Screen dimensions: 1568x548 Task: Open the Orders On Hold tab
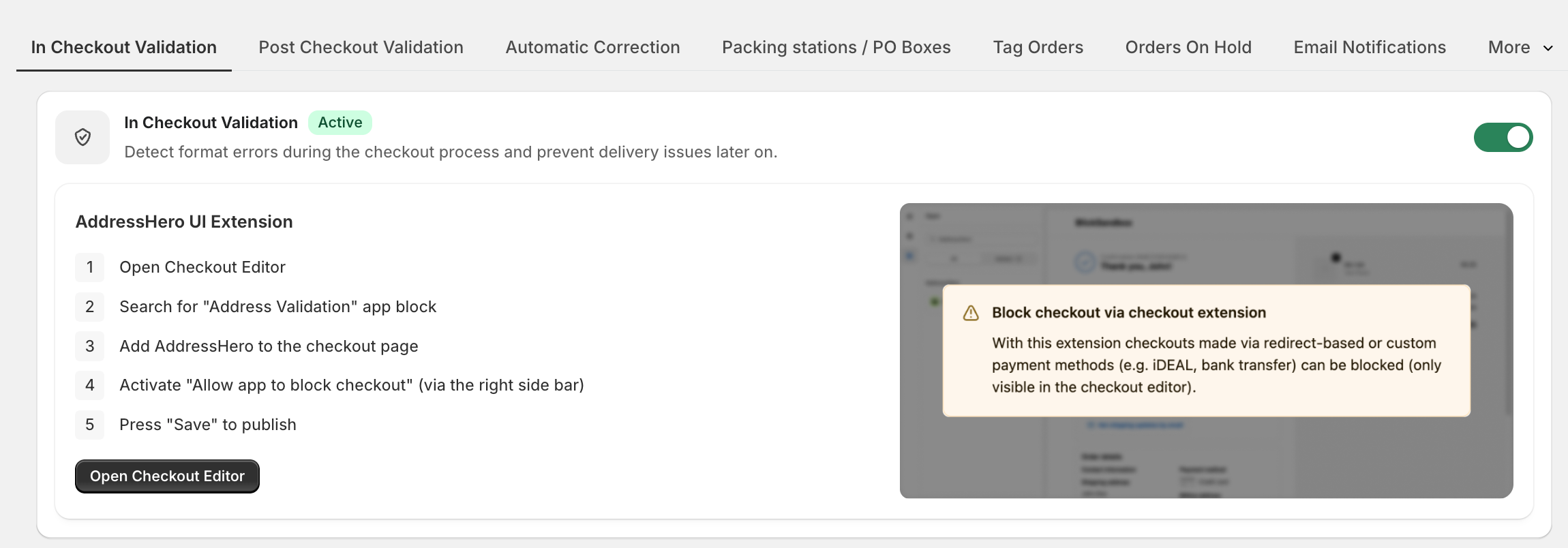click(x=1188, y=47)
